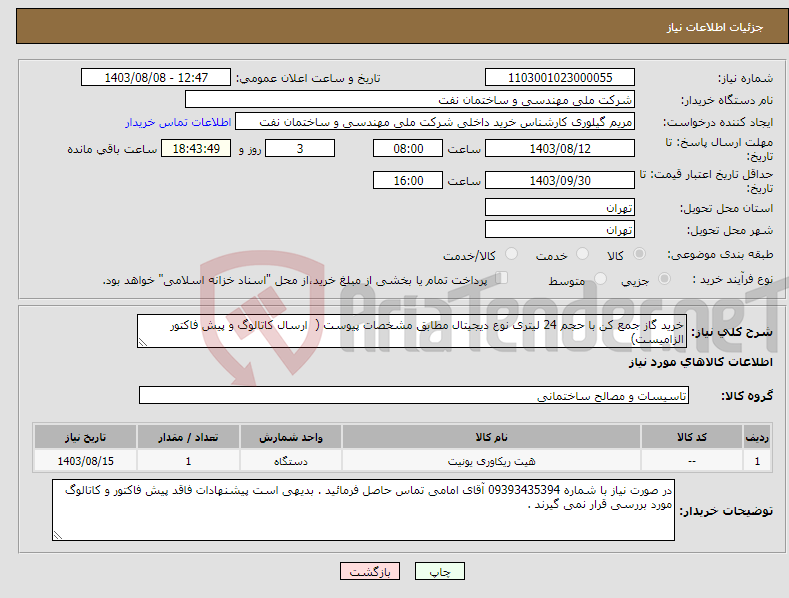Click the buyer organization name field
This screenshot has width=789, height=598.
point(410,99)
